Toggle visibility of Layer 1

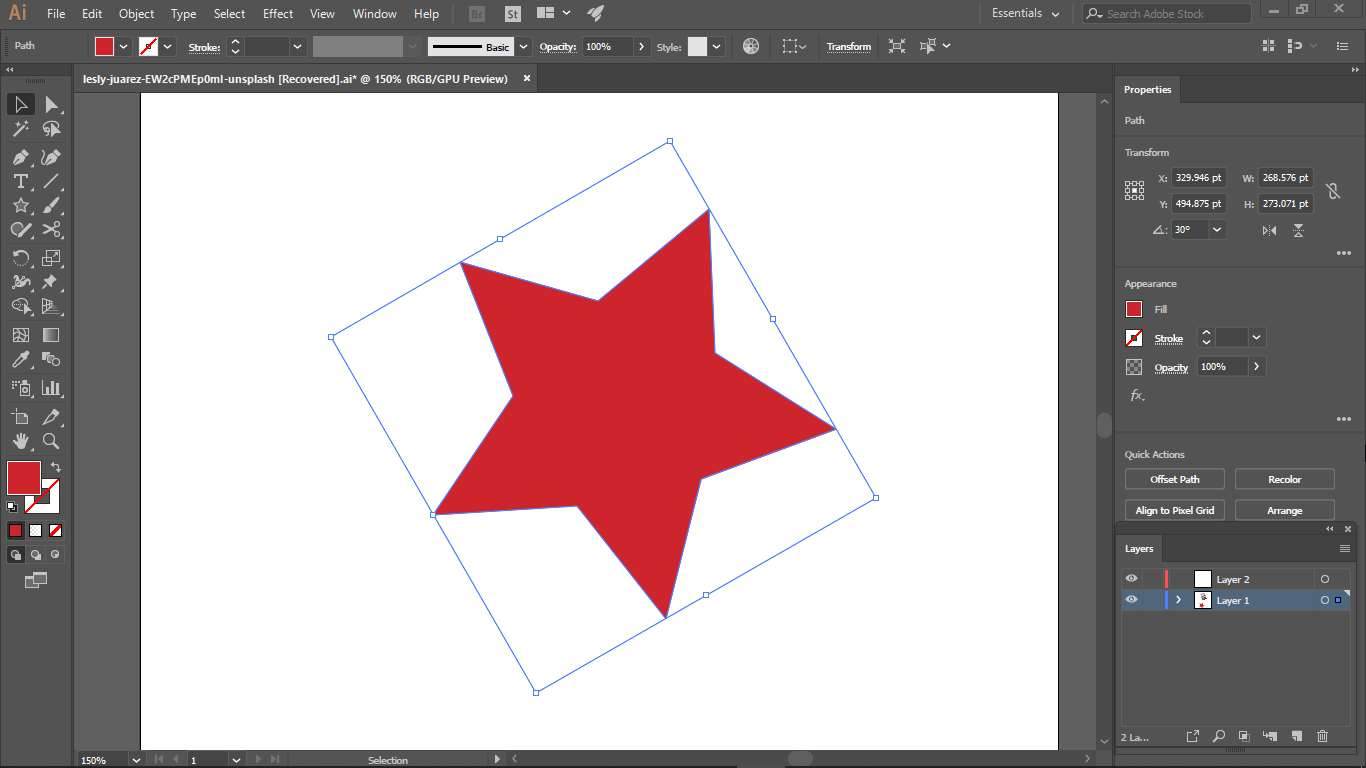1131,600
